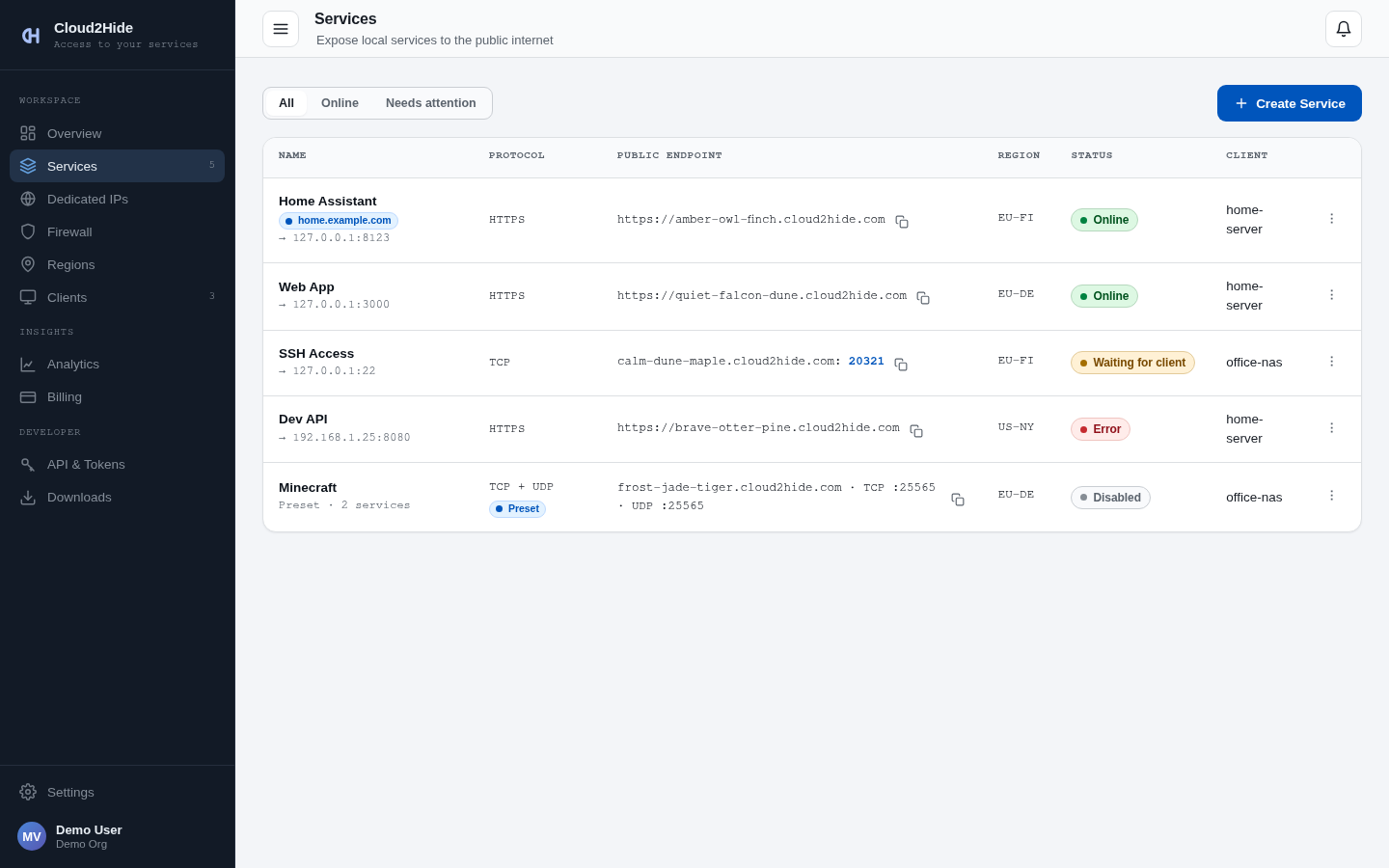The height and width of the screenshot is (868, 1389).
Task: Click the Regions map pin icon
Action: pos(28,264)
